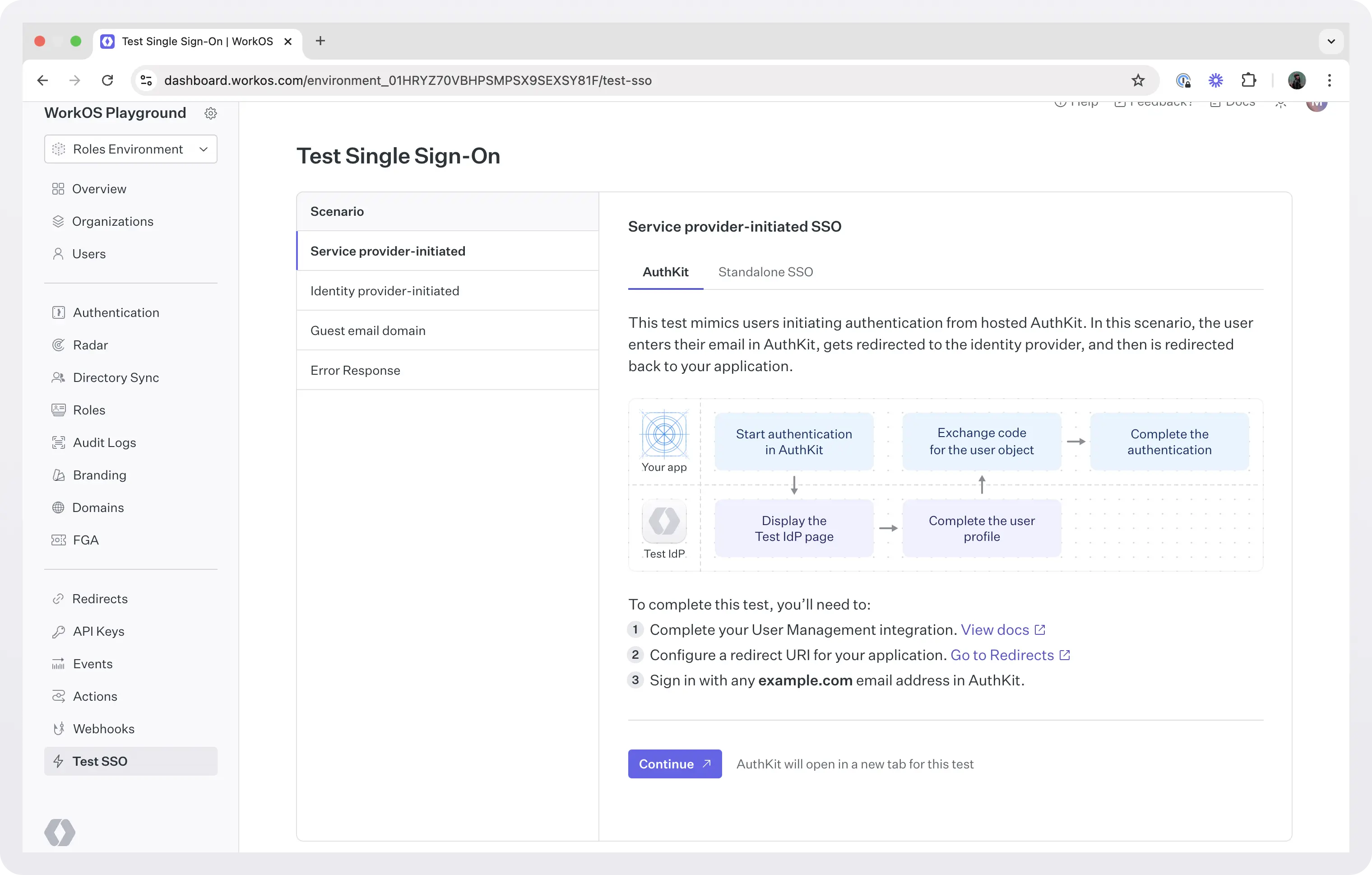Click the API Keys key icon
This screenshot has width=1372, height=875.
(x=58, y=631)
